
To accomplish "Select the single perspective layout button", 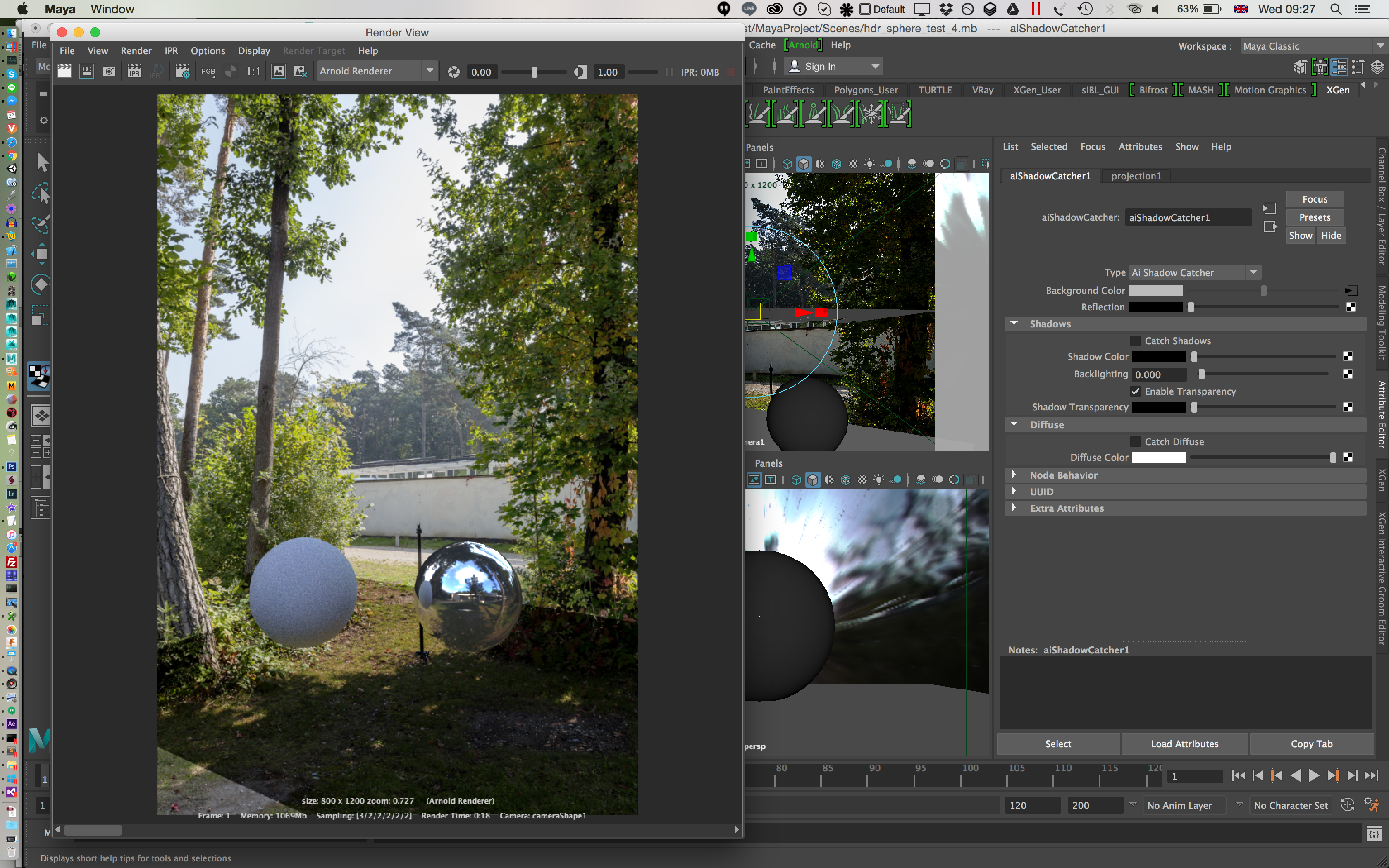I will (x=40, y=416).
